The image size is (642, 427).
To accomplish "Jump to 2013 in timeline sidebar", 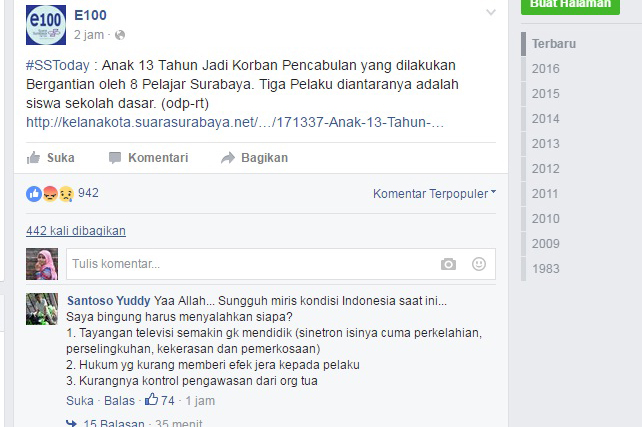I will coord(545,144).
